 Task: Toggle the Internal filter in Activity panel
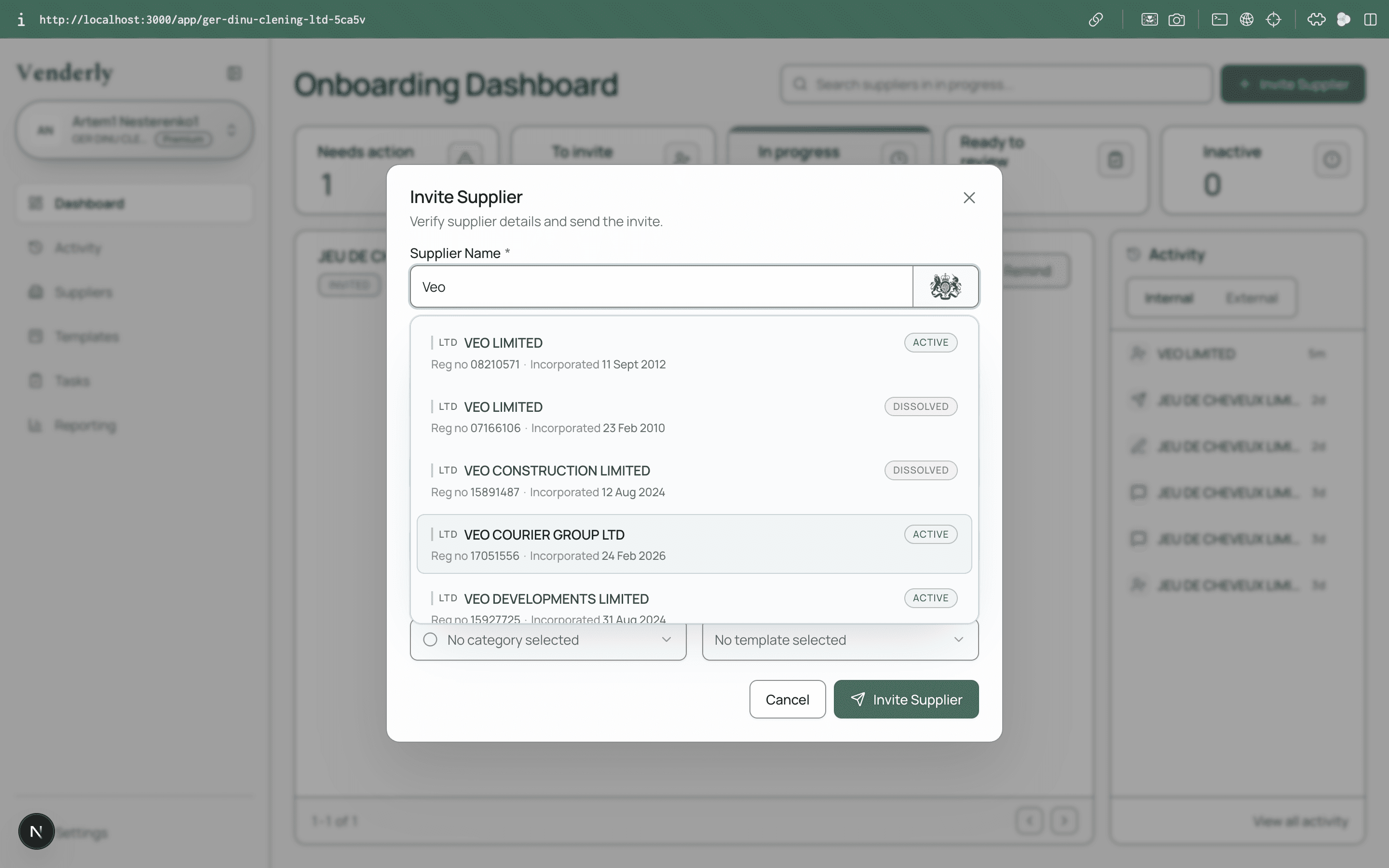coord(1168,298)
